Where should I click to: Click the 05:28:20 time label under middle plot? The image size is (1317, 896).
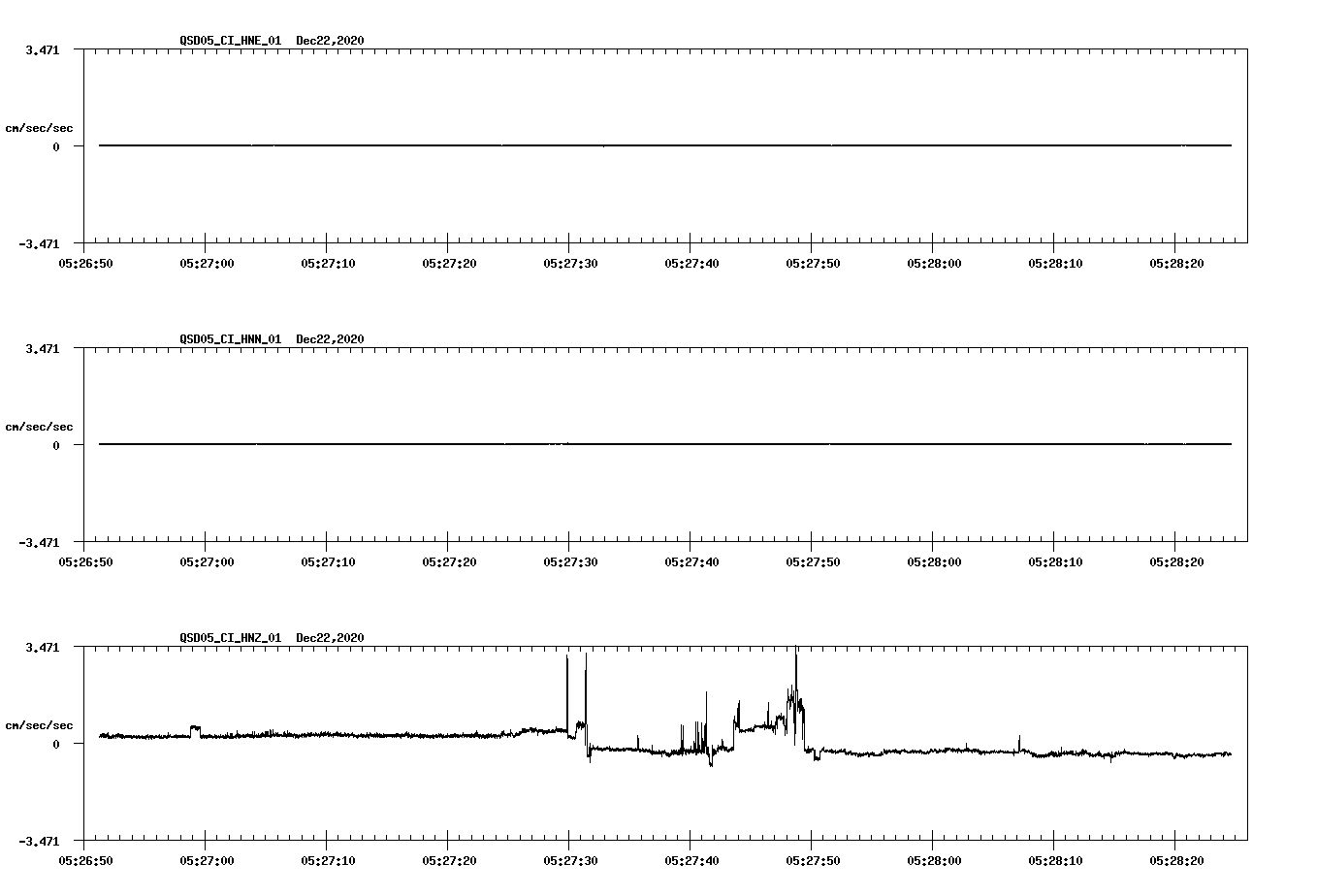point(1175,560)
